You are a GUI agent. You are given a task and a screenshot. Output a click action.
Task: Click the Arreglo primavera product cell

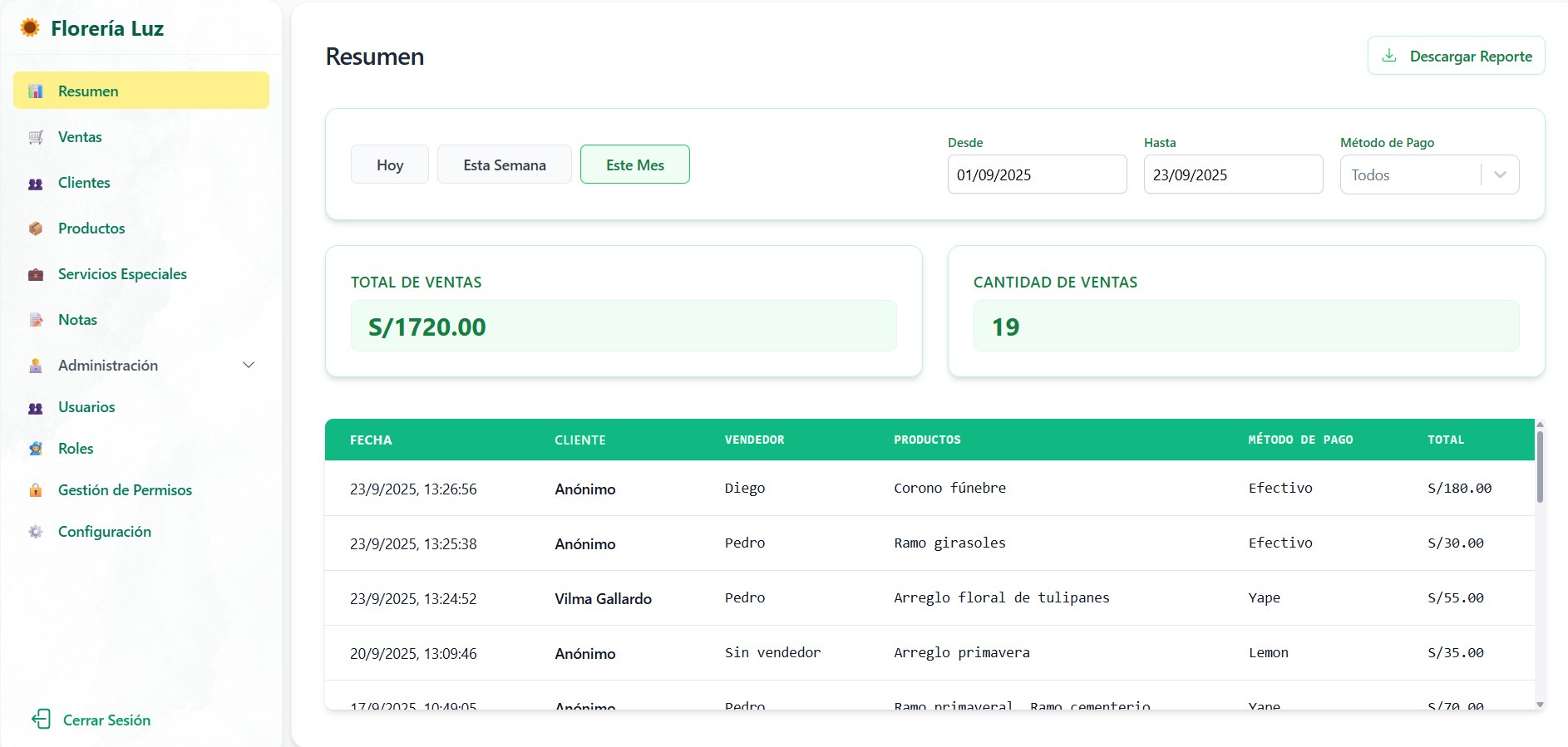961,652
